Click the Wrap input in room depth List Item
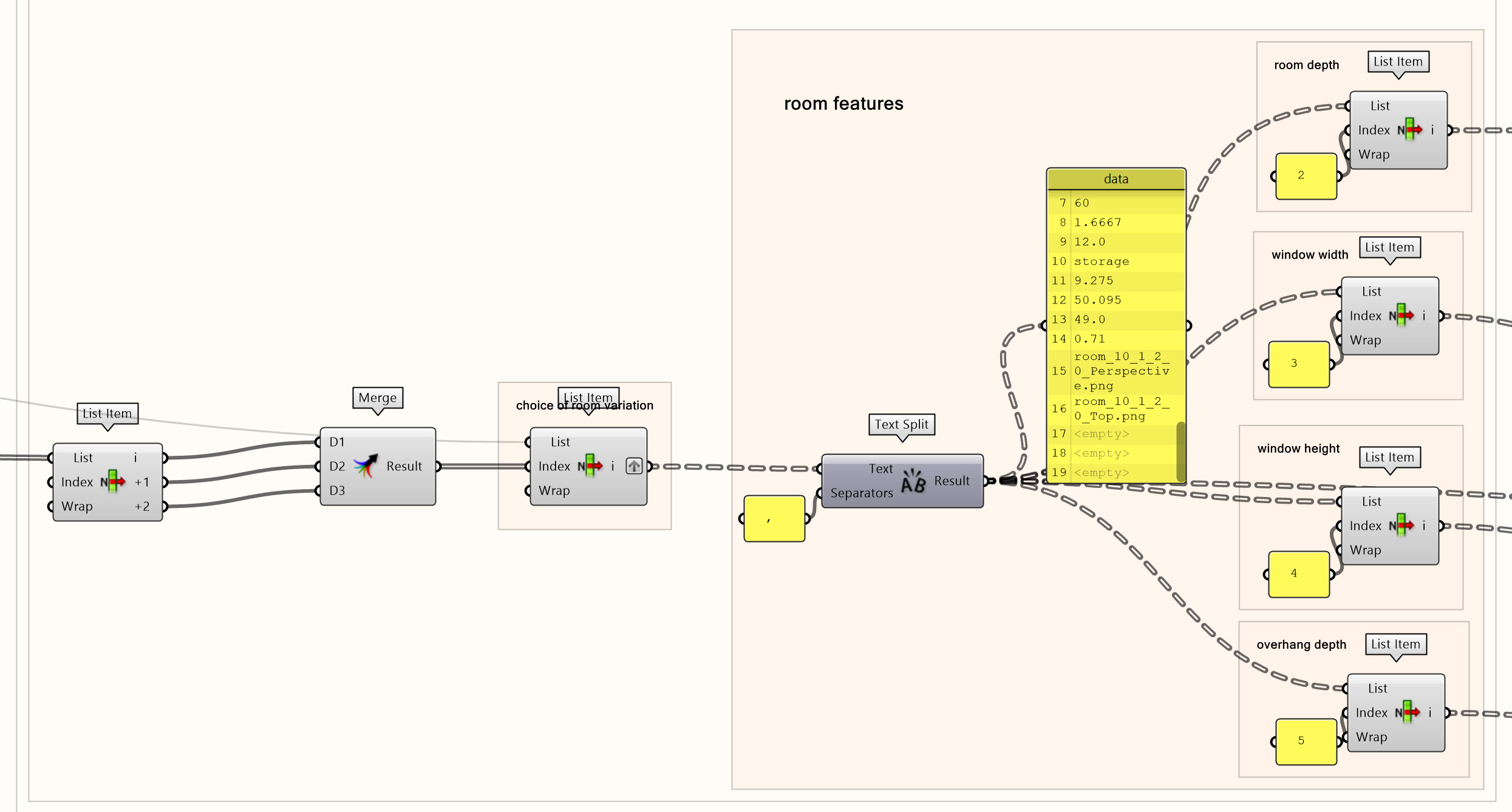Viewport: 1512px width, 812px height. 1374,154
